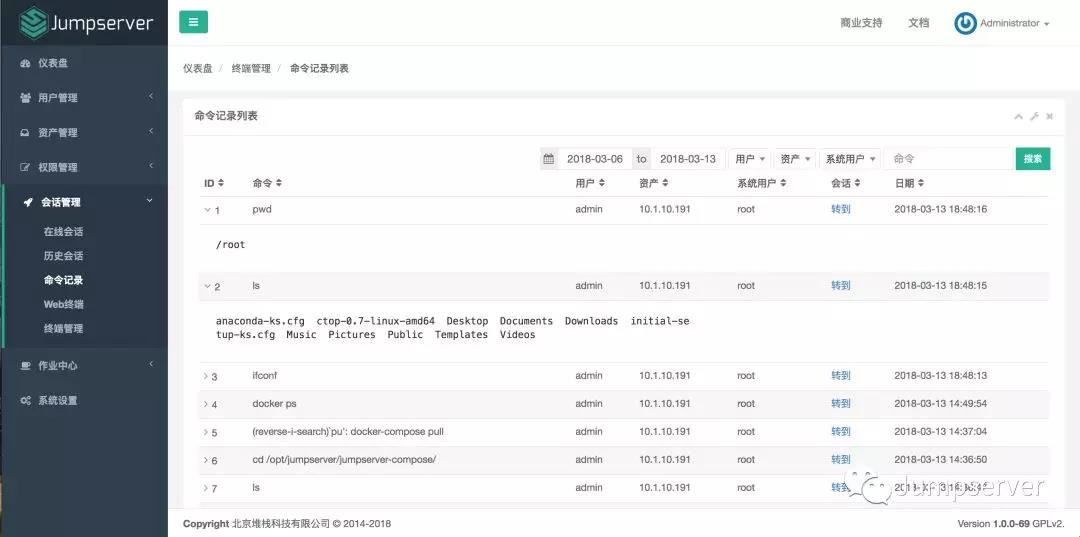Close the panel with the x icon
Image resolution: width=1080 pixels, height=537 pixels.
pyautogui.click(x=1049, y=117)
